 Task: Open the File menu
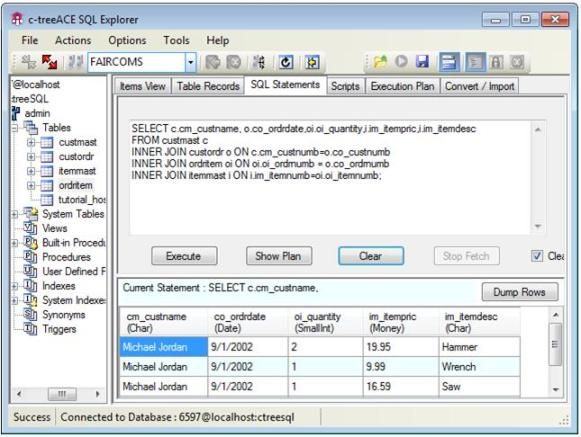tap(30, 40)
